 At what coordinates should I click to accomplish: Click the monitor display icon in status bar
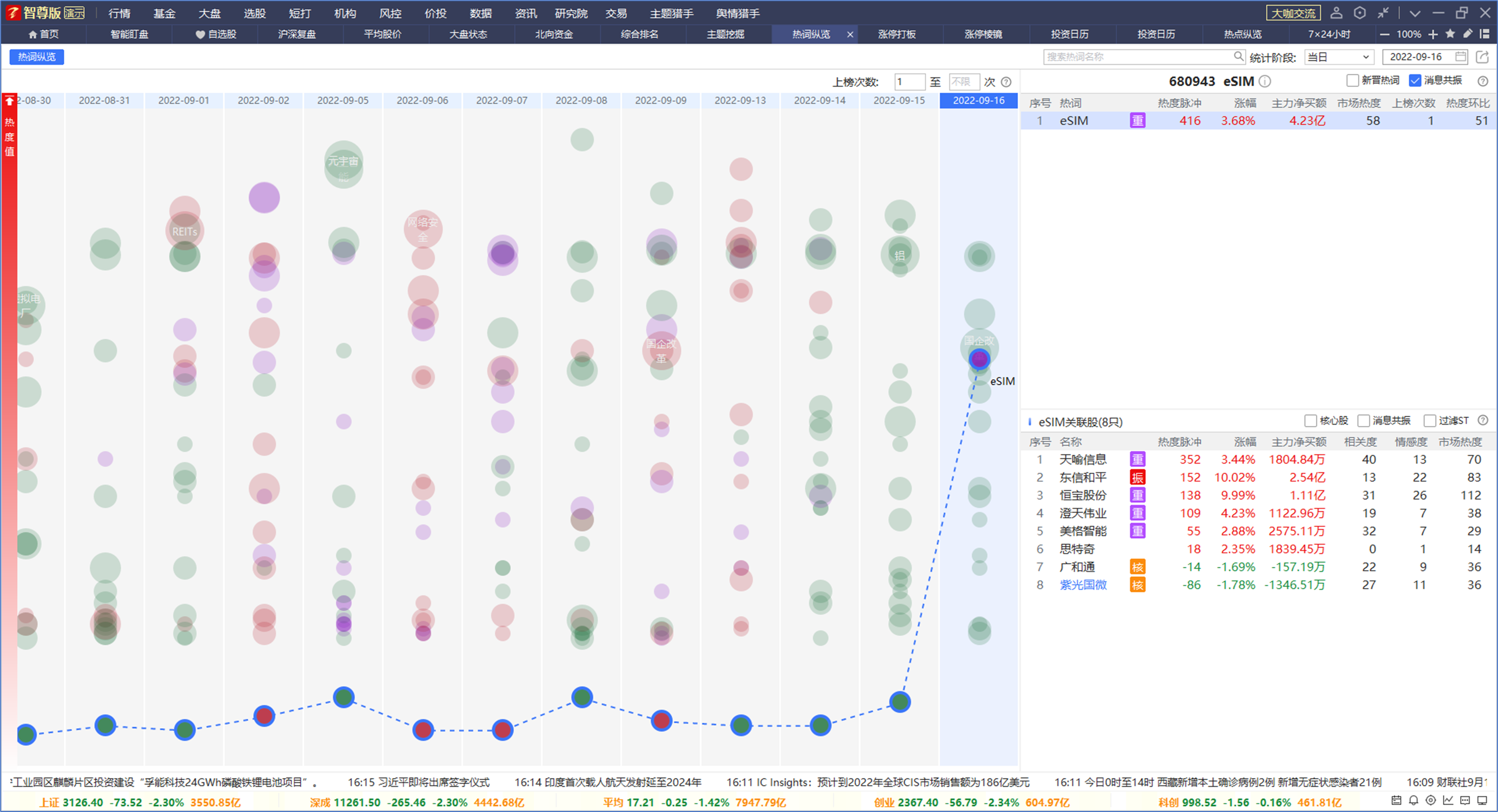[x=1483, y=801]
